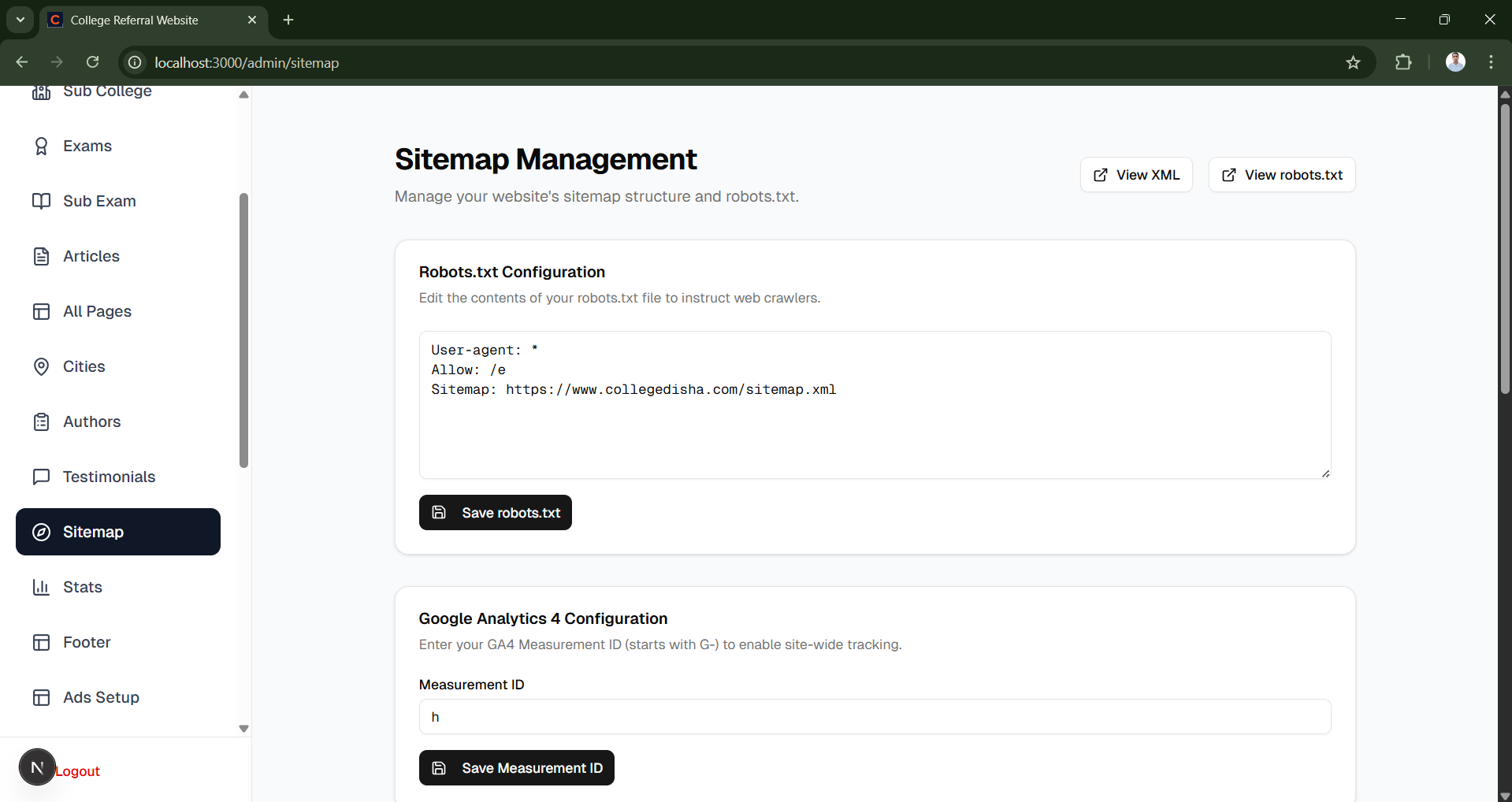Click the Sub Exam book icon
Viewport: 1512px width, 802px height.
pos(41,202)
